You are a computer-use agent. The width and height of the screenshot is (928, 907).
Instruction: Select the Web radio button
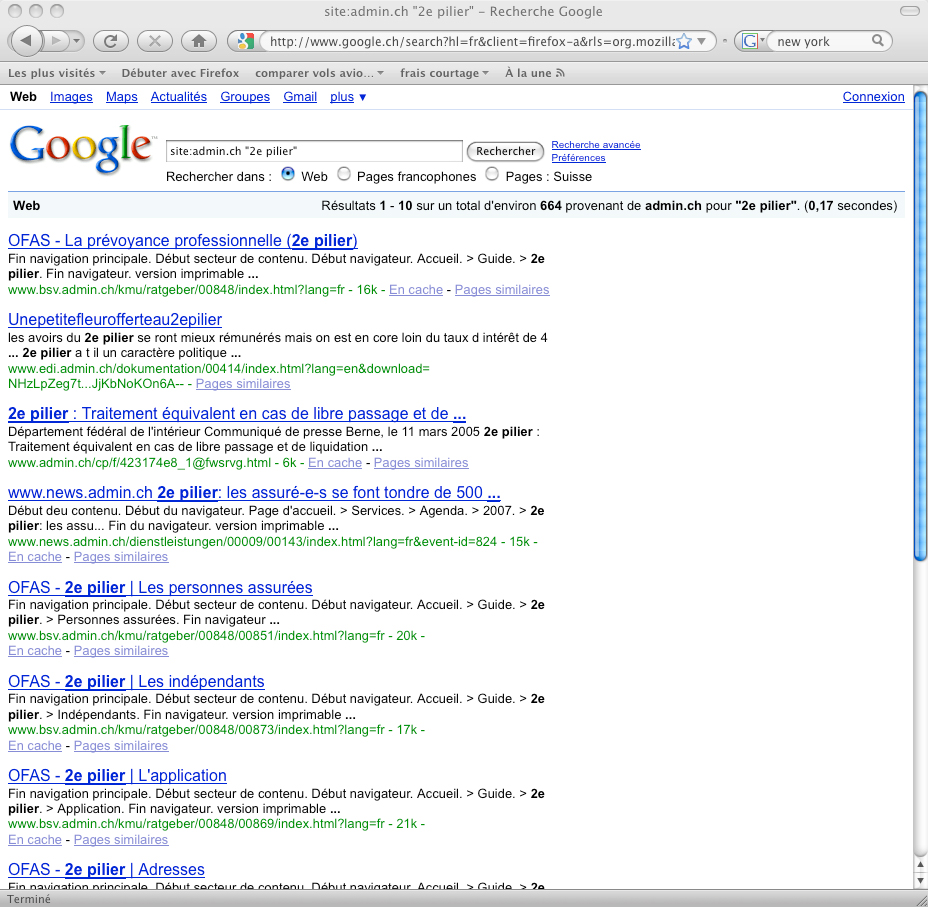[x=288, y=174]
